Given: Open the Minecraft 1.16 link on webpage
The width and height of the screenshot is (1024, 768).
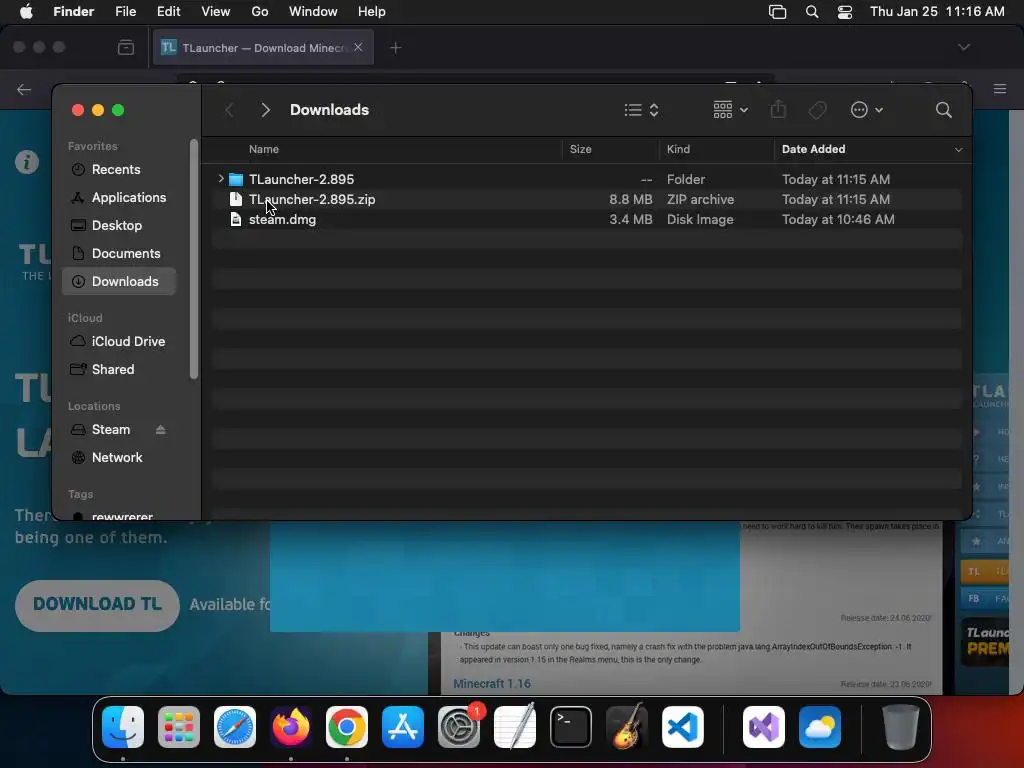Looking at the screenshot, I should pos(492,684).
